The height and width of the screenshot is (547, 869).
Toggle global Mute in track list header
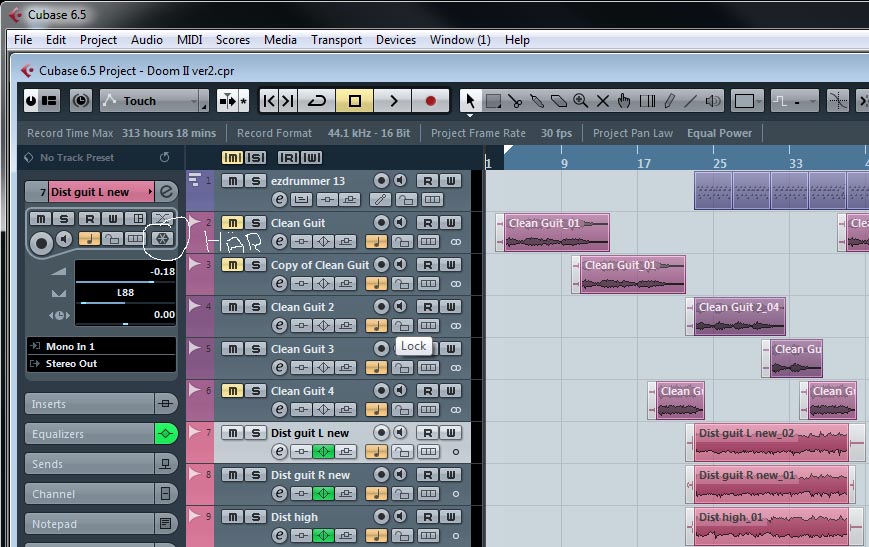click(232, 157)
